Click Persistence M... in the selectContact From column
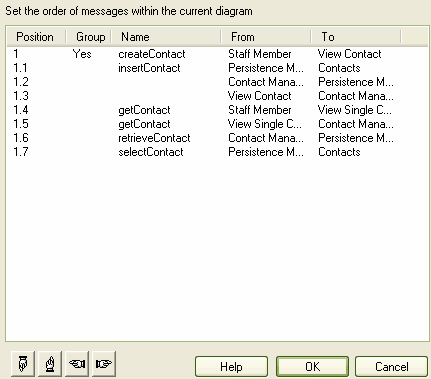Image resolution: width=431 pixels, height=379 pixels. [x=266, y=152]
